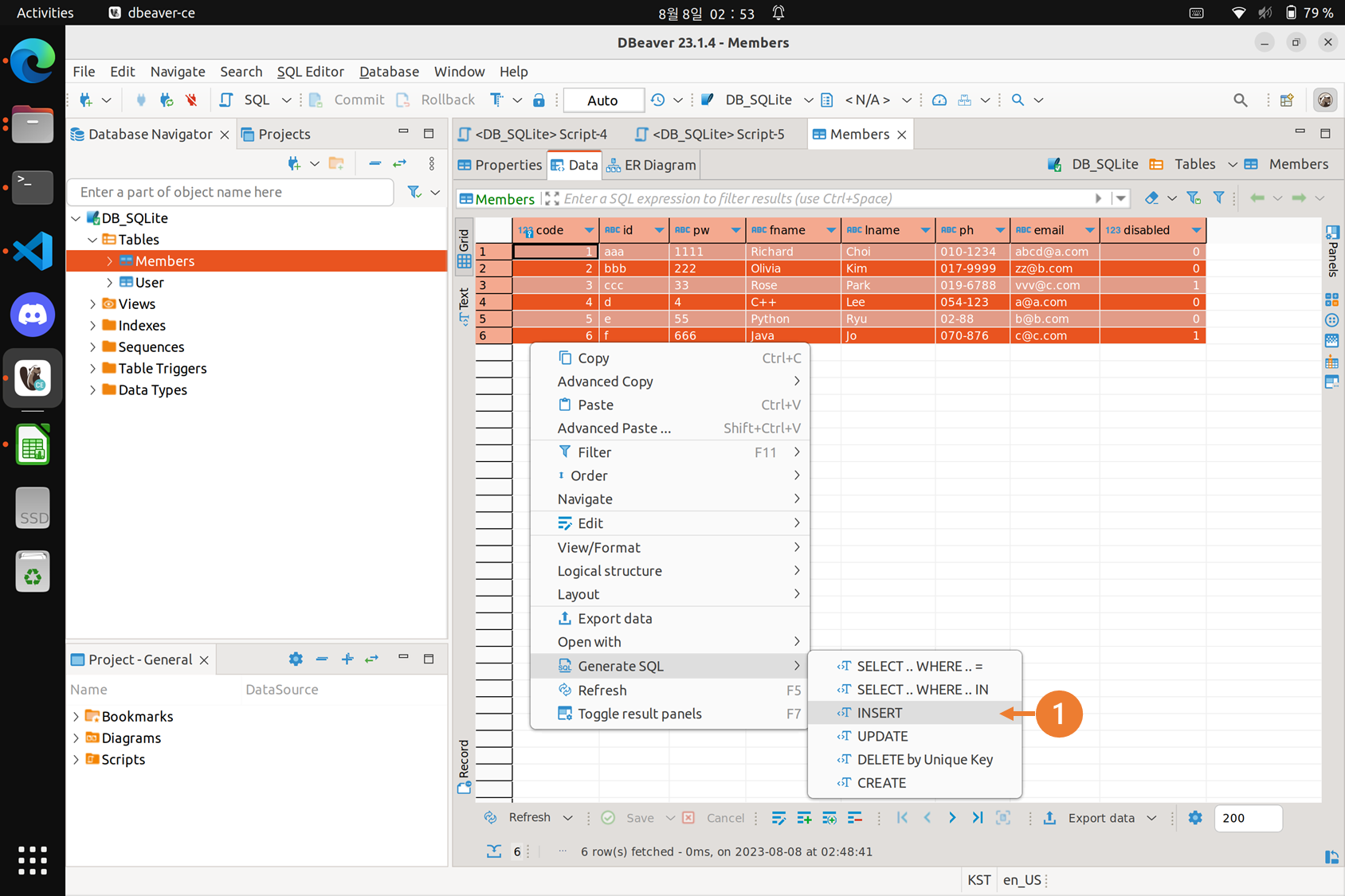Click the delete row icon in the bottom toolbar
Image resolution: width=1345 pixels, height=896 pixels.
coord(855,818)
